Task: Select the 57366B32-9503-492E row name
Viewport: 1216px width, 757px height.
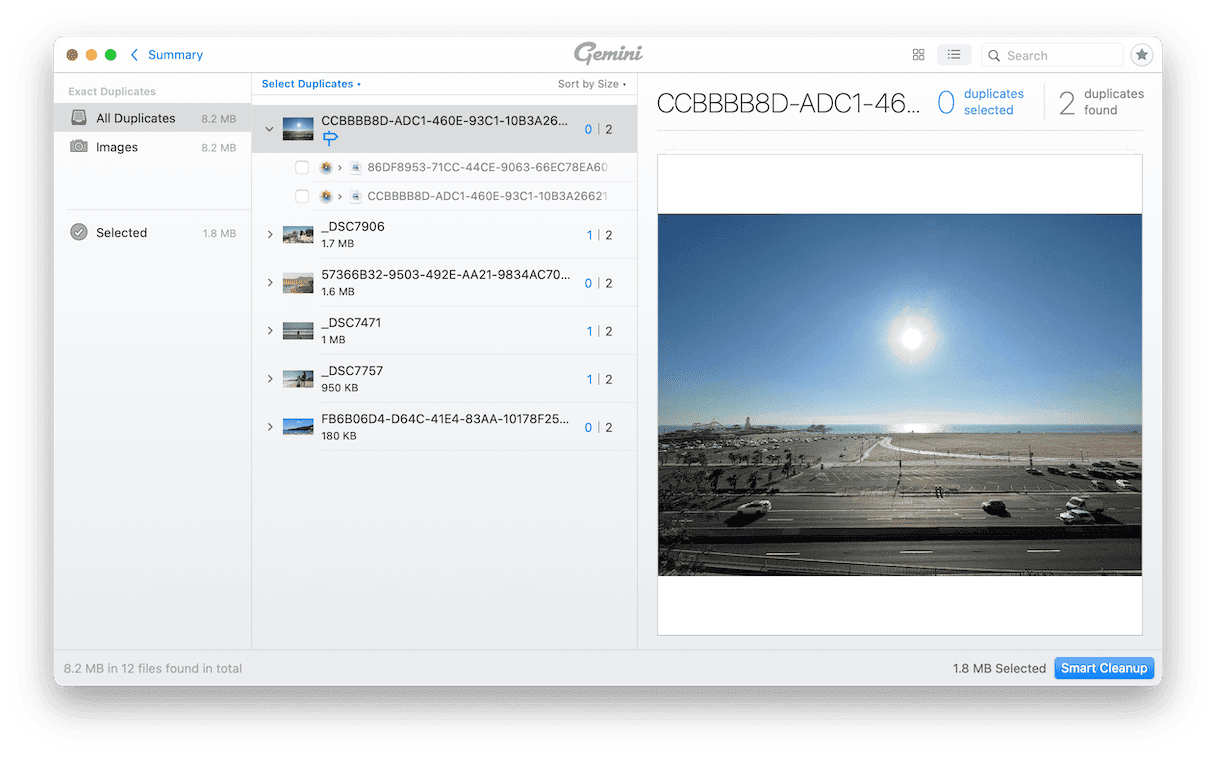Action: pyautogui.click(x=446, y=274)
